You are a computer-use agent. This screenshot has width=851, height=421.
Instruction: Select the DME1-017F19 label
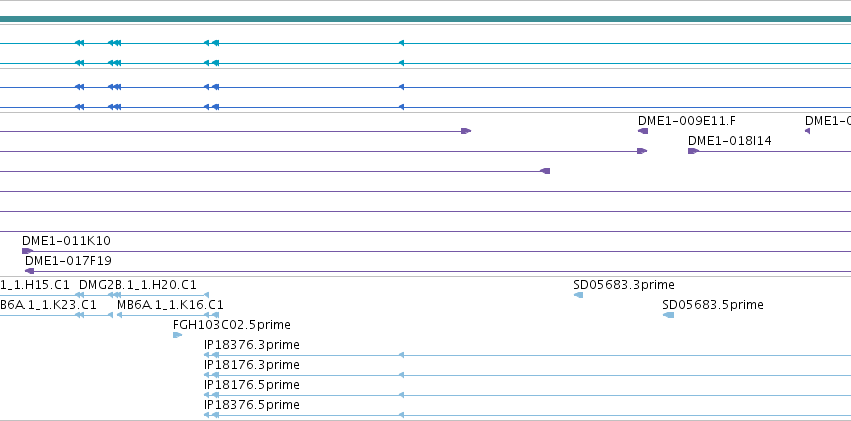[x=68, y=261]
